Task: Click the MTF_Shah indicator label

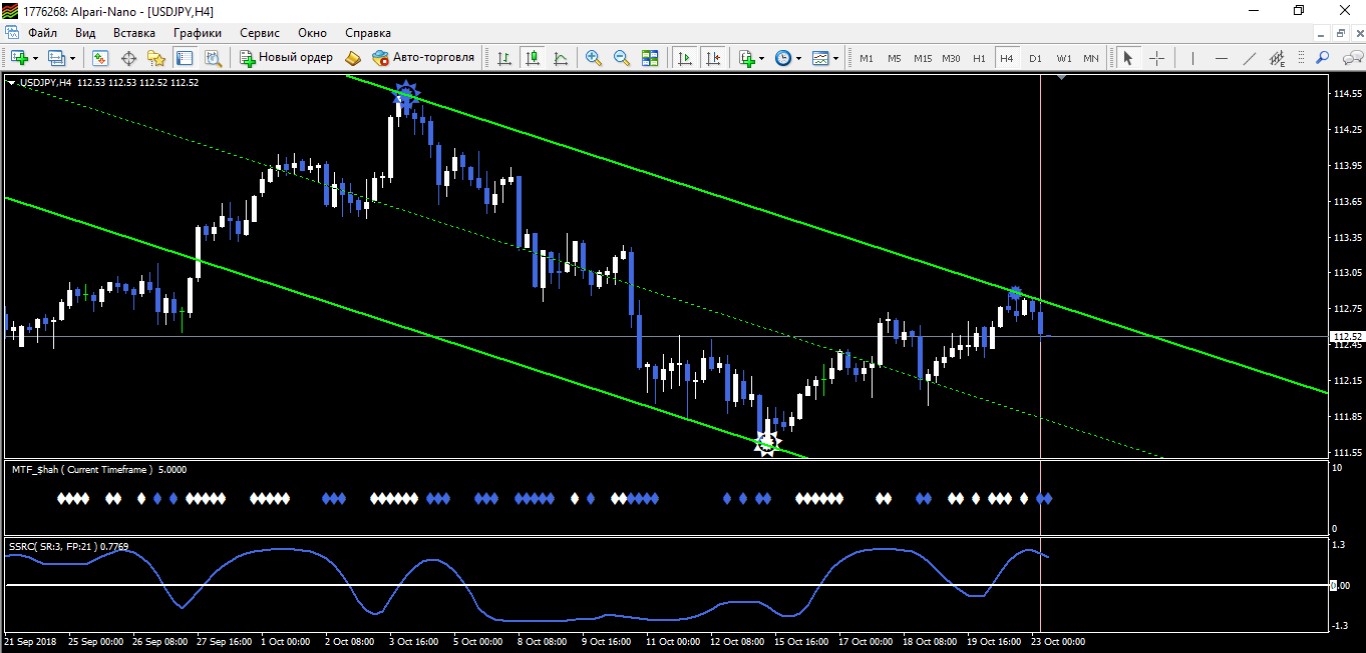Action: [x=98, y=469]
